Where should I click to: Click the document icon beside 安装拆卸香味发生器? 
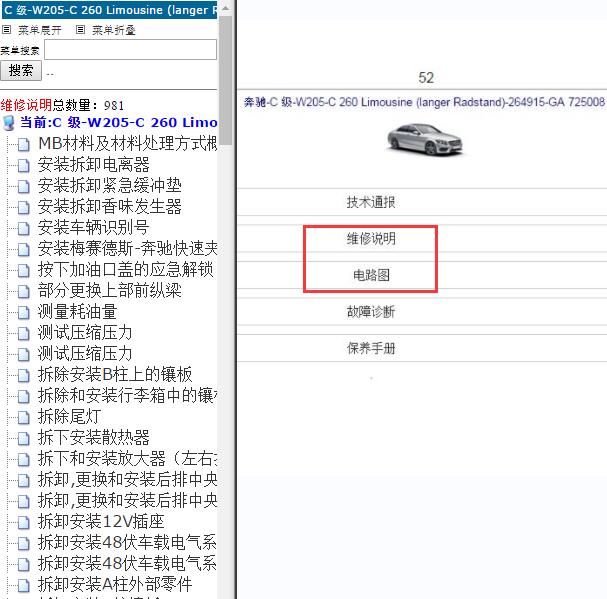click(24, 207)
